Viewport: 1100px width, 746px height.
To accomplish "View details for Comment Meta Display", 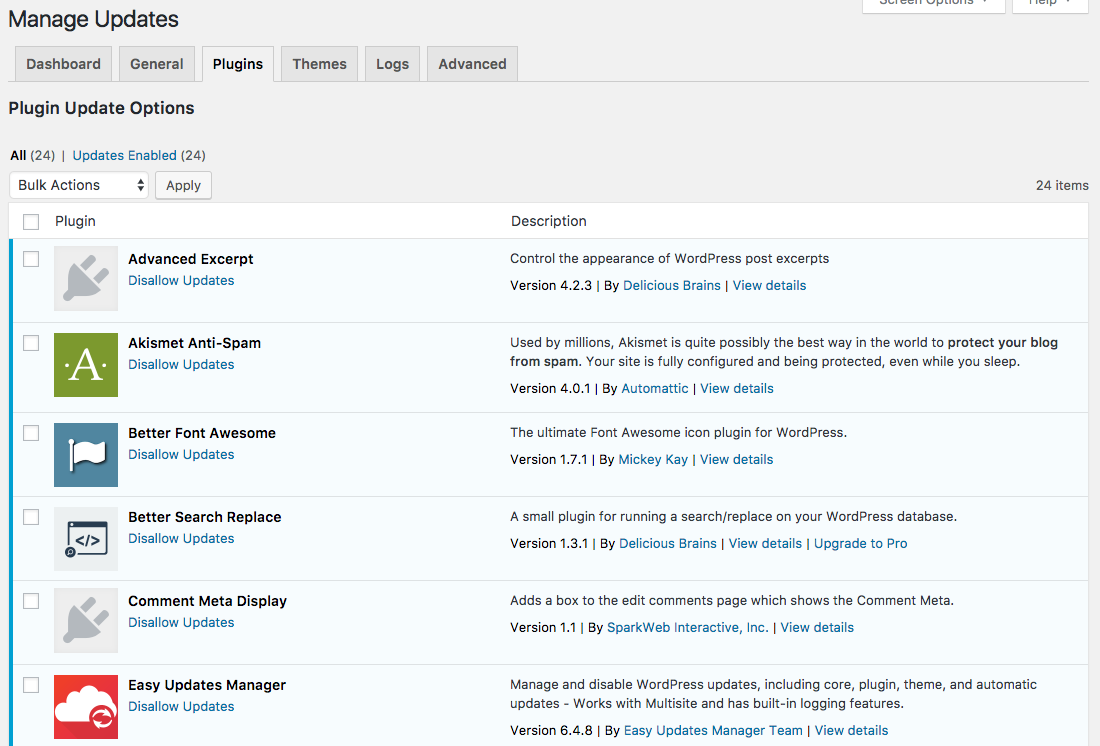I will [817, 627].
